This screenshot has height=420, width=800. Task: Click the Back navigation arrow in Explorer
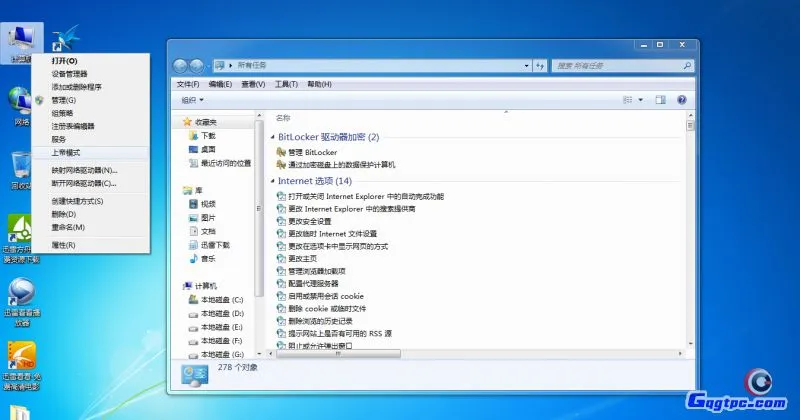coord(180,65)
